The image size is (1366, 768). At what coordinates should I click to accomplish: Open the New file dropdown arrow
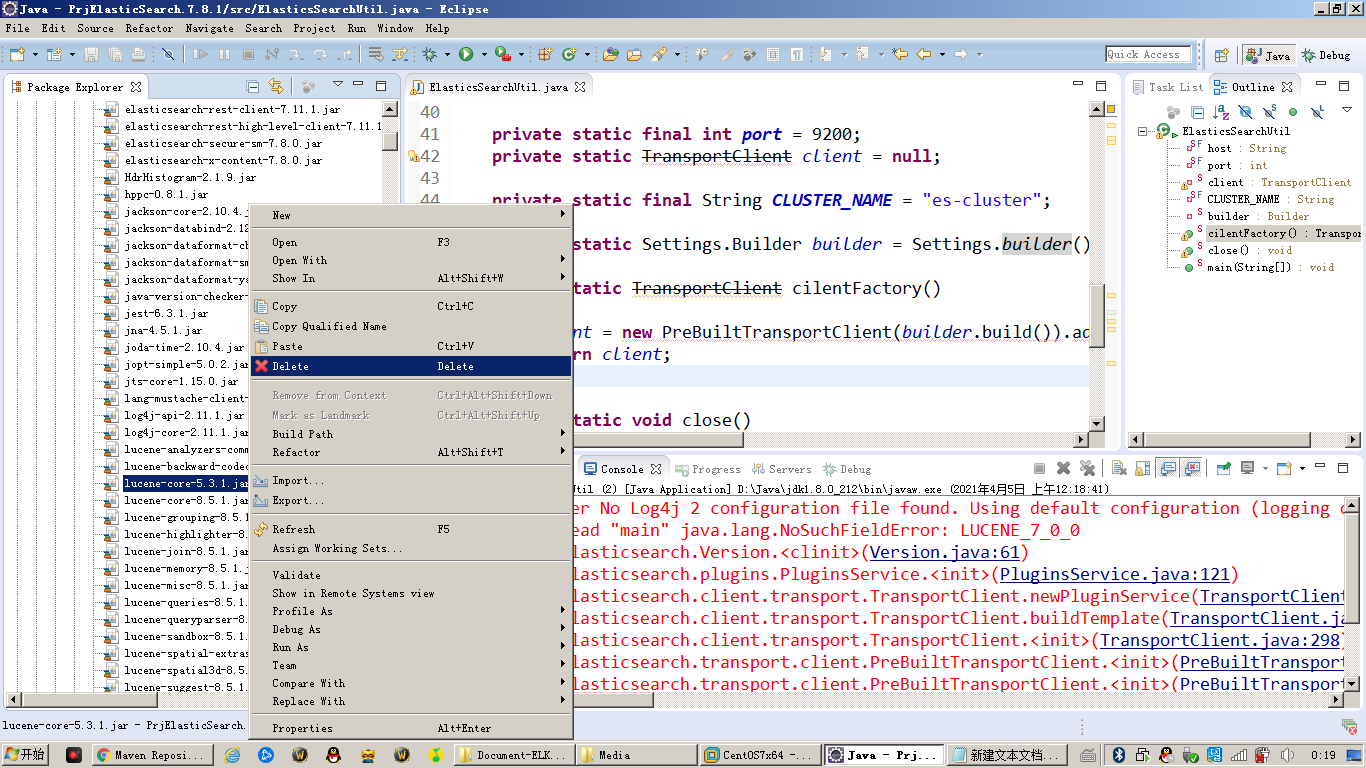point(35,54)
